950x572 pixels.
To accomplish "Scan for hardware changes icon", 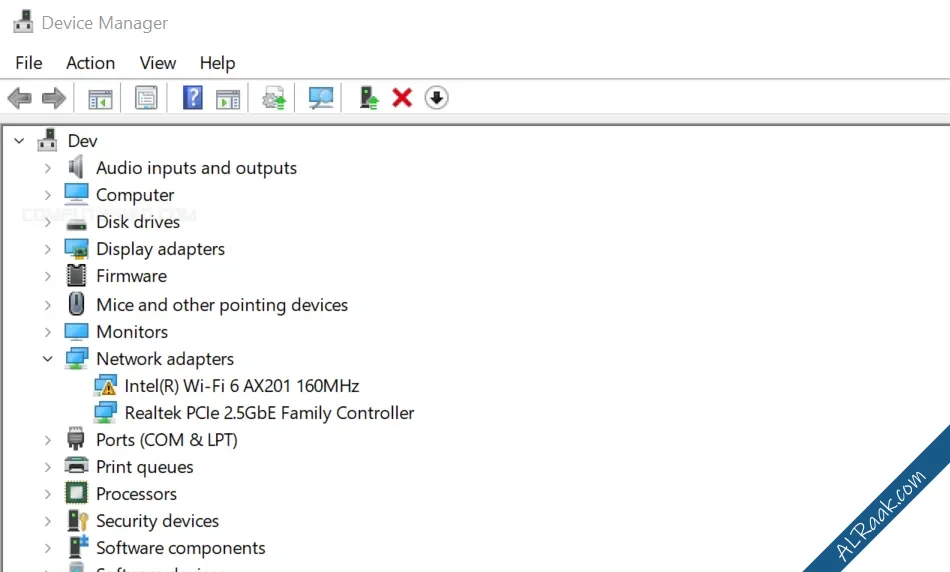I will pos(321,98).
